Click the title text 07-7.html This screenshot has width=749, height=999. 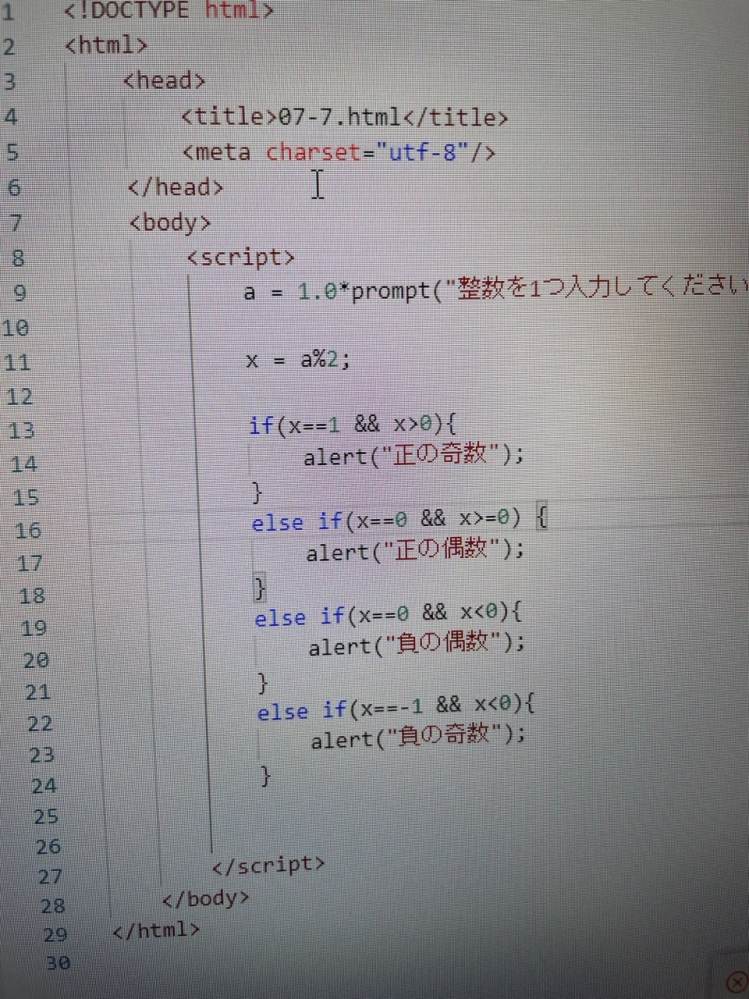point(339,117)
